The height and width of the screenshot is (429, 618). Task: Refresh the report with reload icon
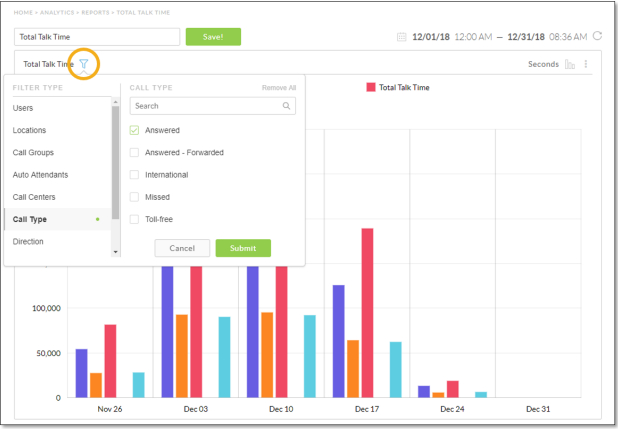click(x=598, y=36)
